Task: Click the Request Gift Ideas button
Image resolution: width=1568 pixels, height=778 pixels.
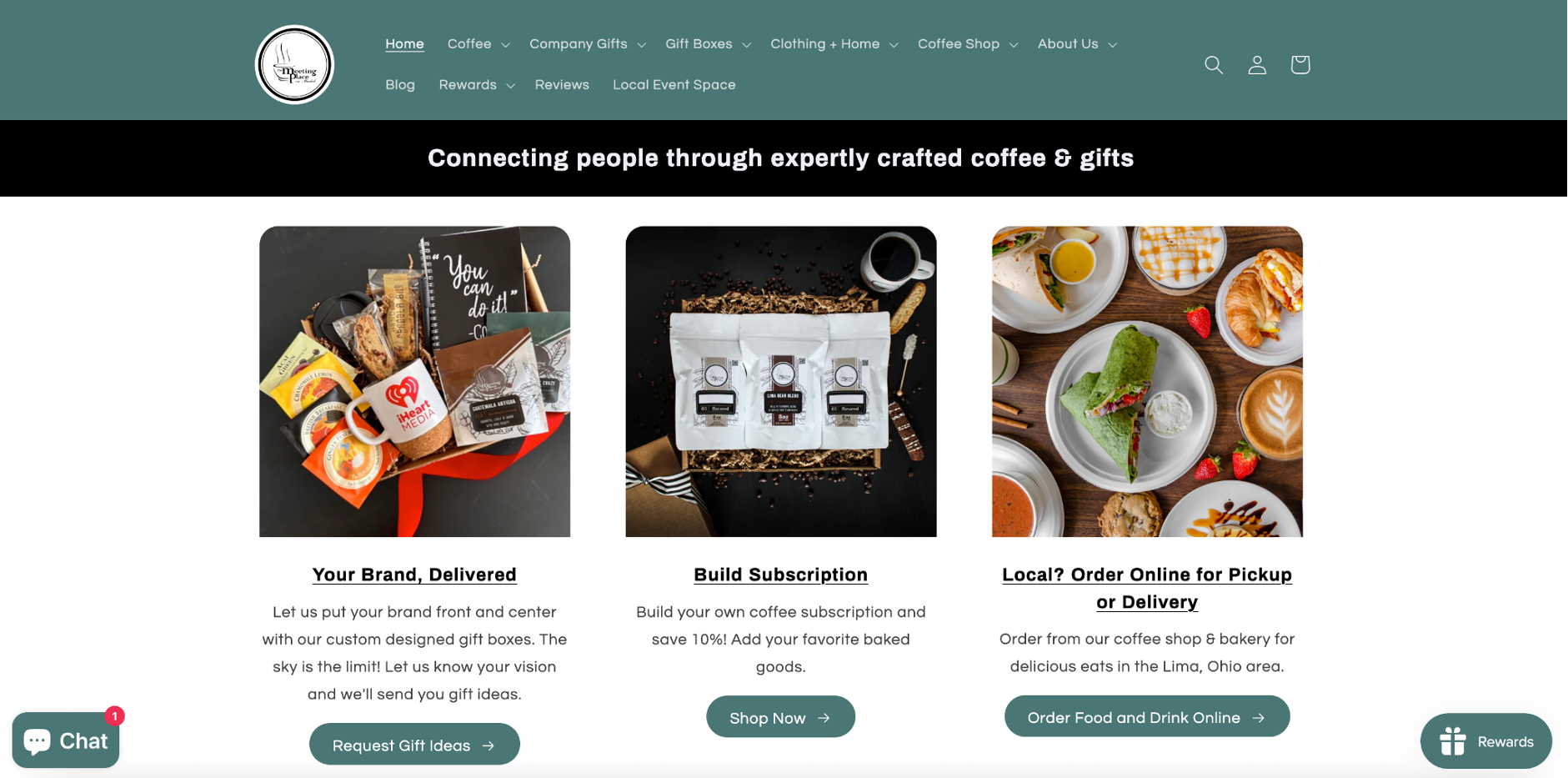Action: (414, 745)
